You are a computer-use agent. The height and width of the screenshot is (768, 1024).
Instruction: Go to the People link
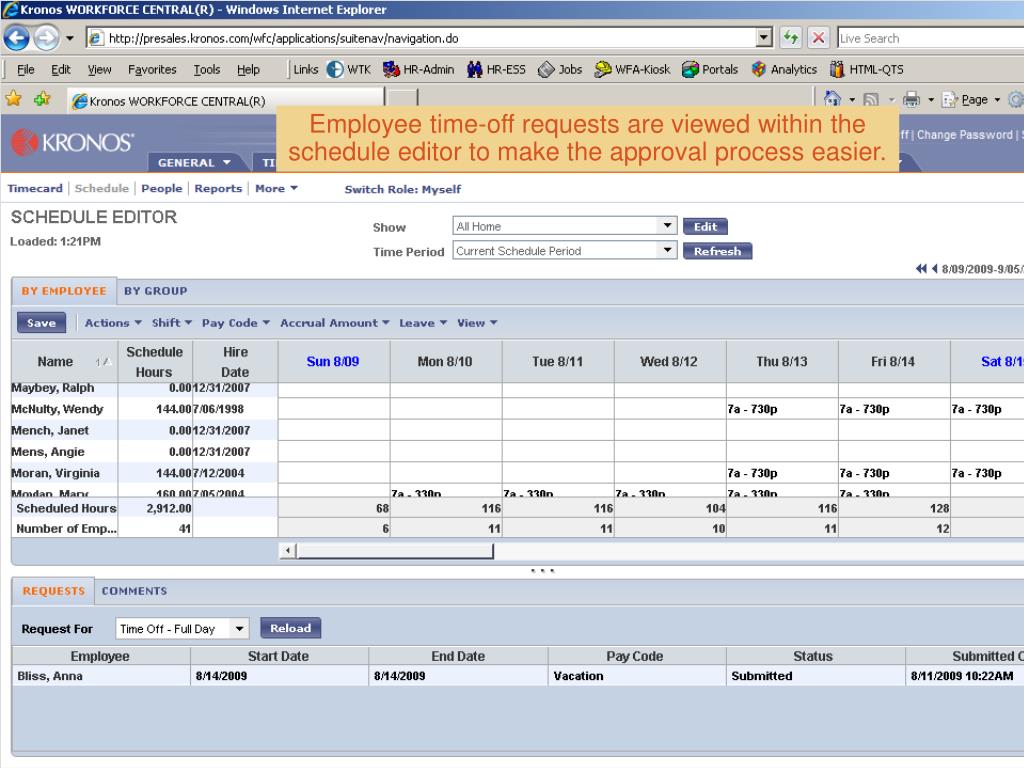pos(161,188)
